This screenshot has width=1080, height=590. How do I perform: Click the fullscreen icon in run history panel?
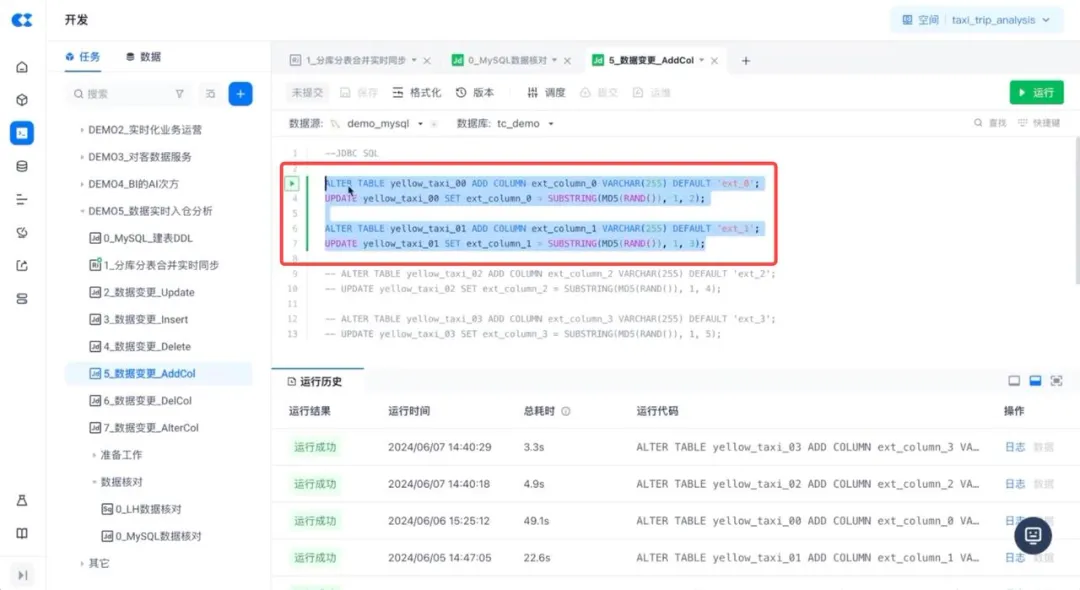pyautogui.click(x=1056, y=381)
